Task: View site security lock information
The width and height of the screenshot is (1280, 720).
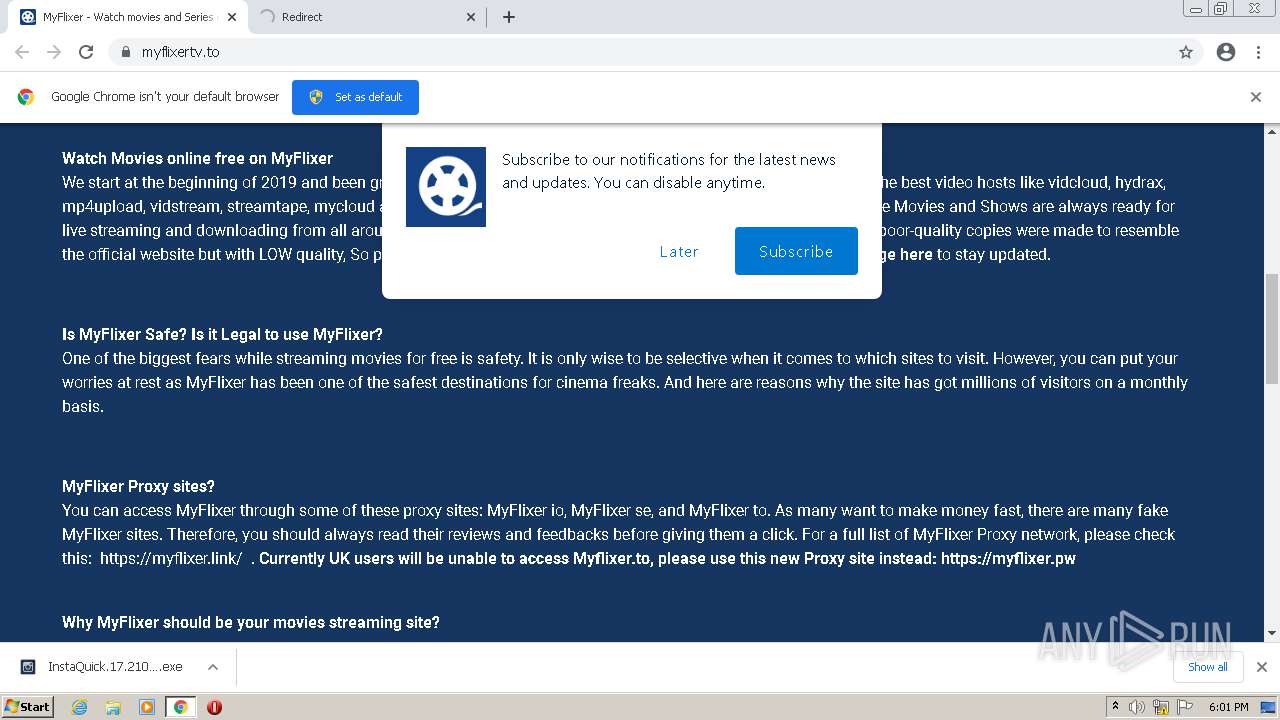Action: (x=125, y=52)
